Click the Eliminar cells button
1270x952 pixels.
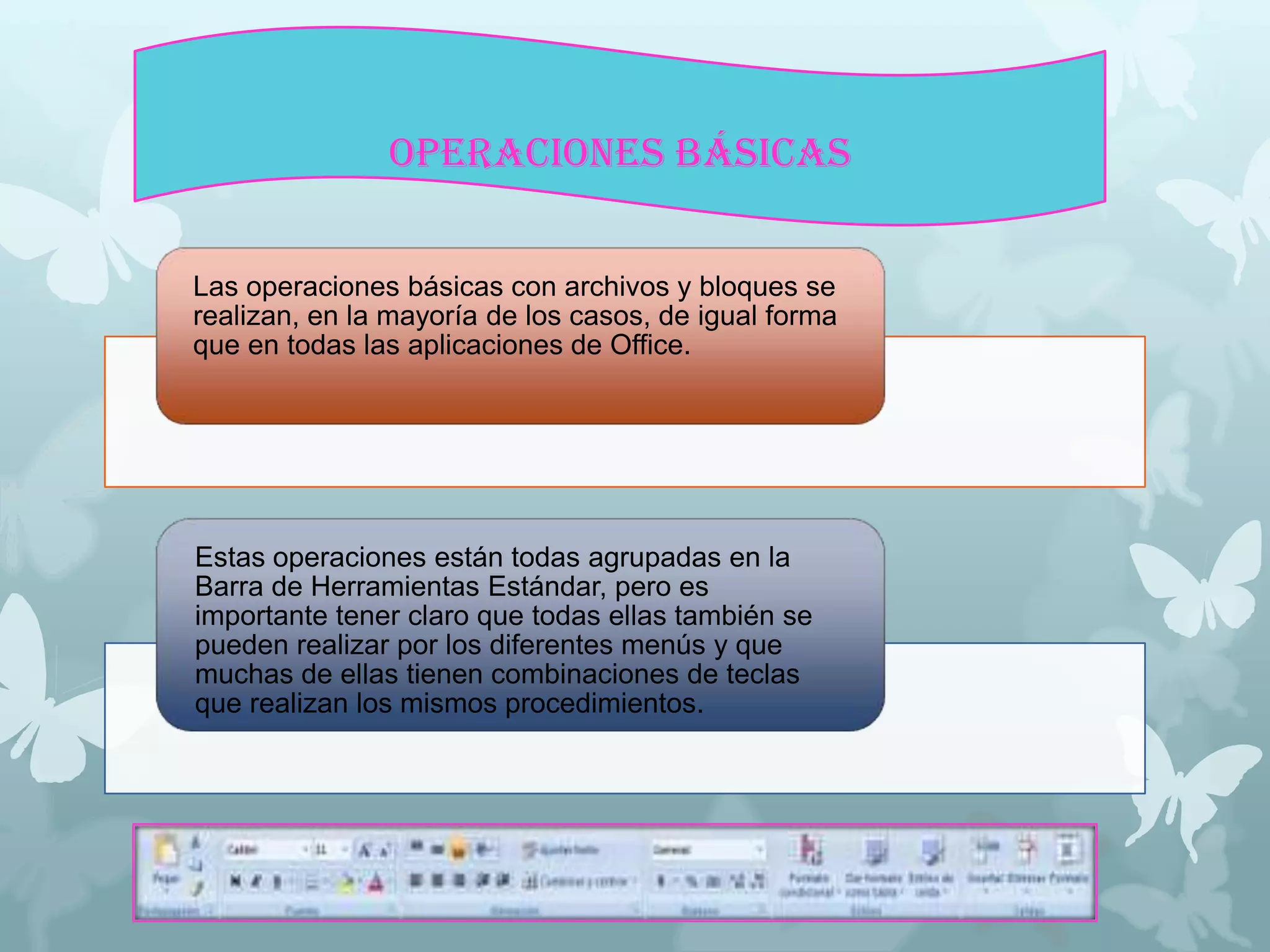pyautogui.click(x=1026, y=863)
